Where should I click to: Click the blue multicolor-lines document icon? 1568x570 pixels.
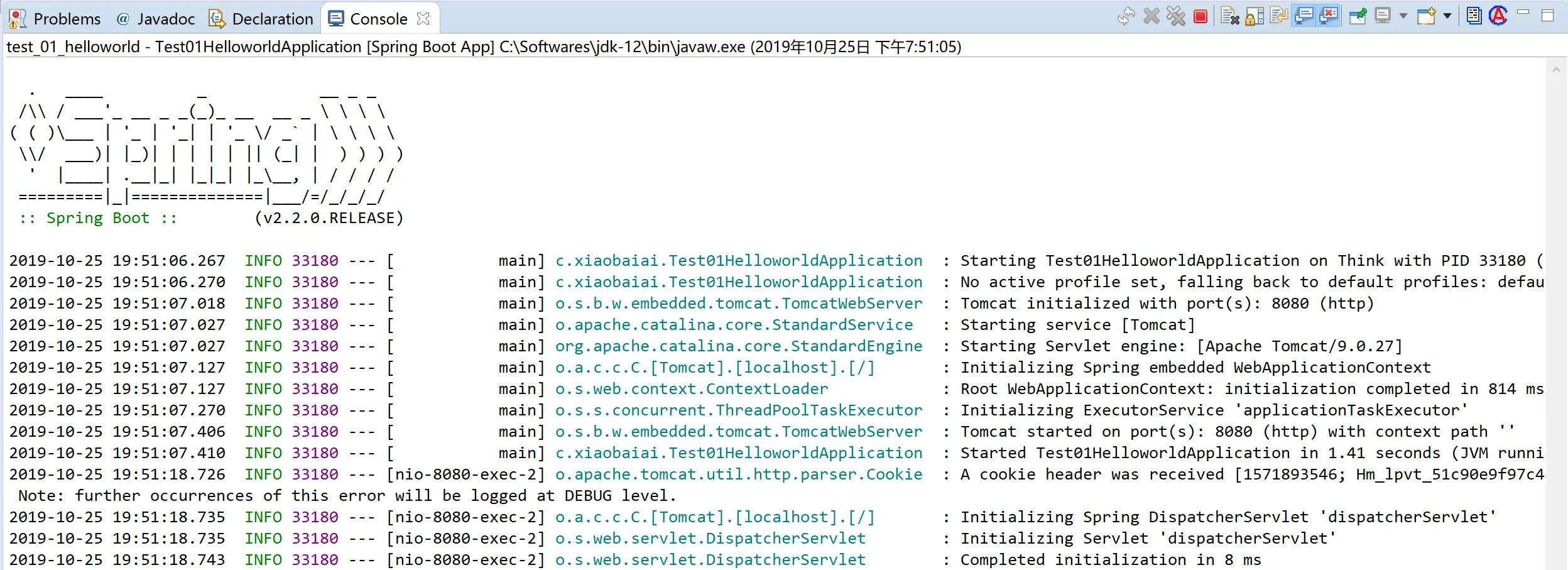[1474, 15]
